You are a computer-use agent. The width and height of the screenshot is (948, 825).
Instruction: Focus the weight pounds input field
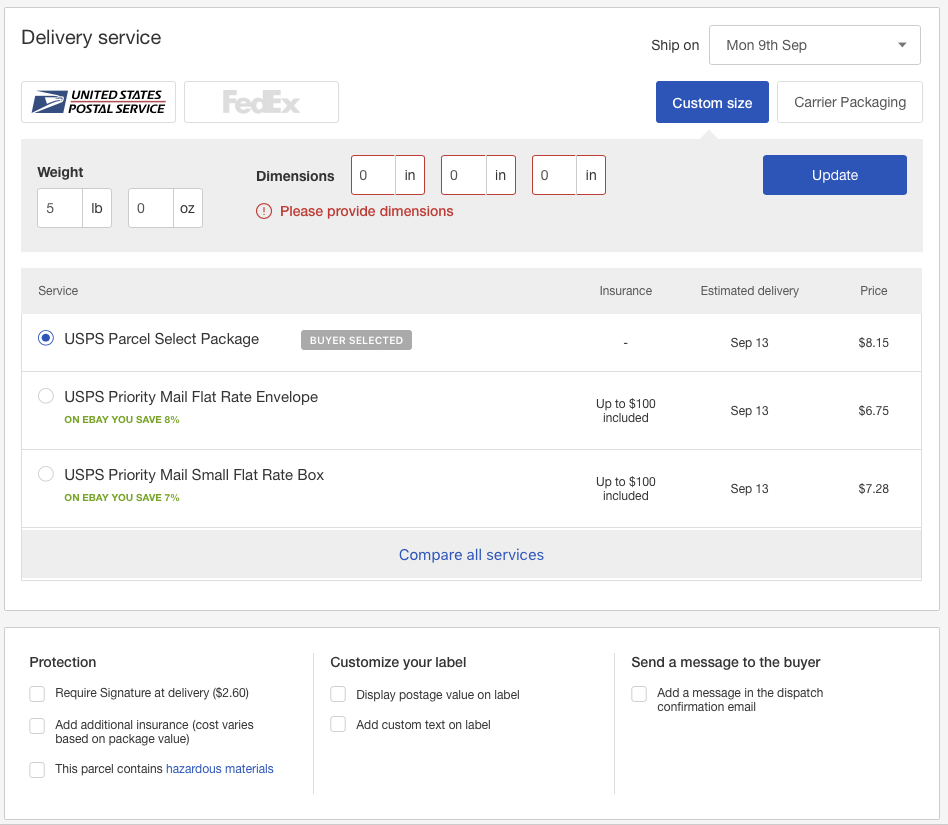(60, 208)
